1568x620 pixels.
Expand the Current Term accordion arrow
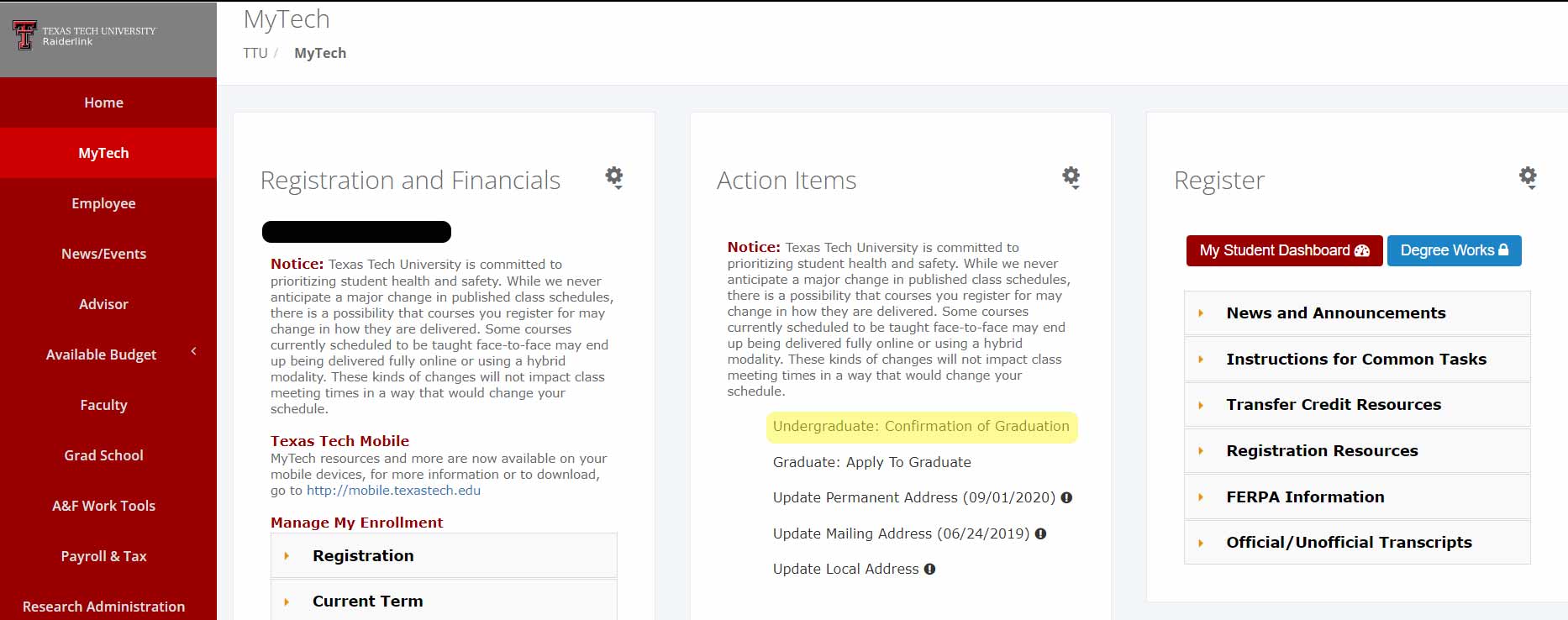[x=287, y=602]
